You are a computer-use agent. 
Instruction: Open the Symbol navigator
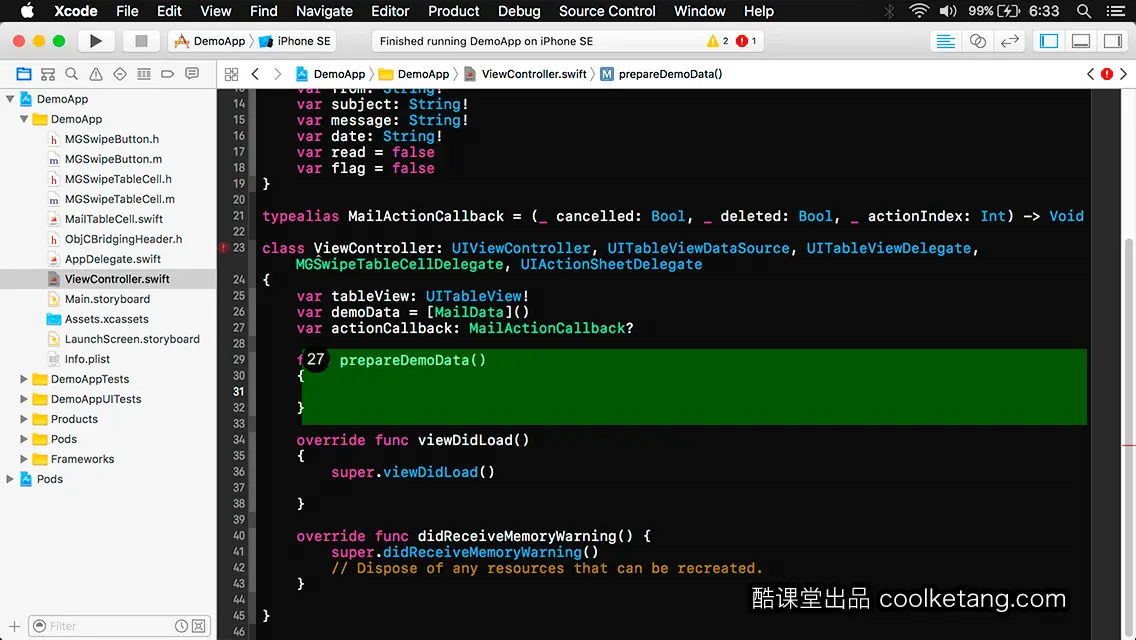[x=48, y=74]
